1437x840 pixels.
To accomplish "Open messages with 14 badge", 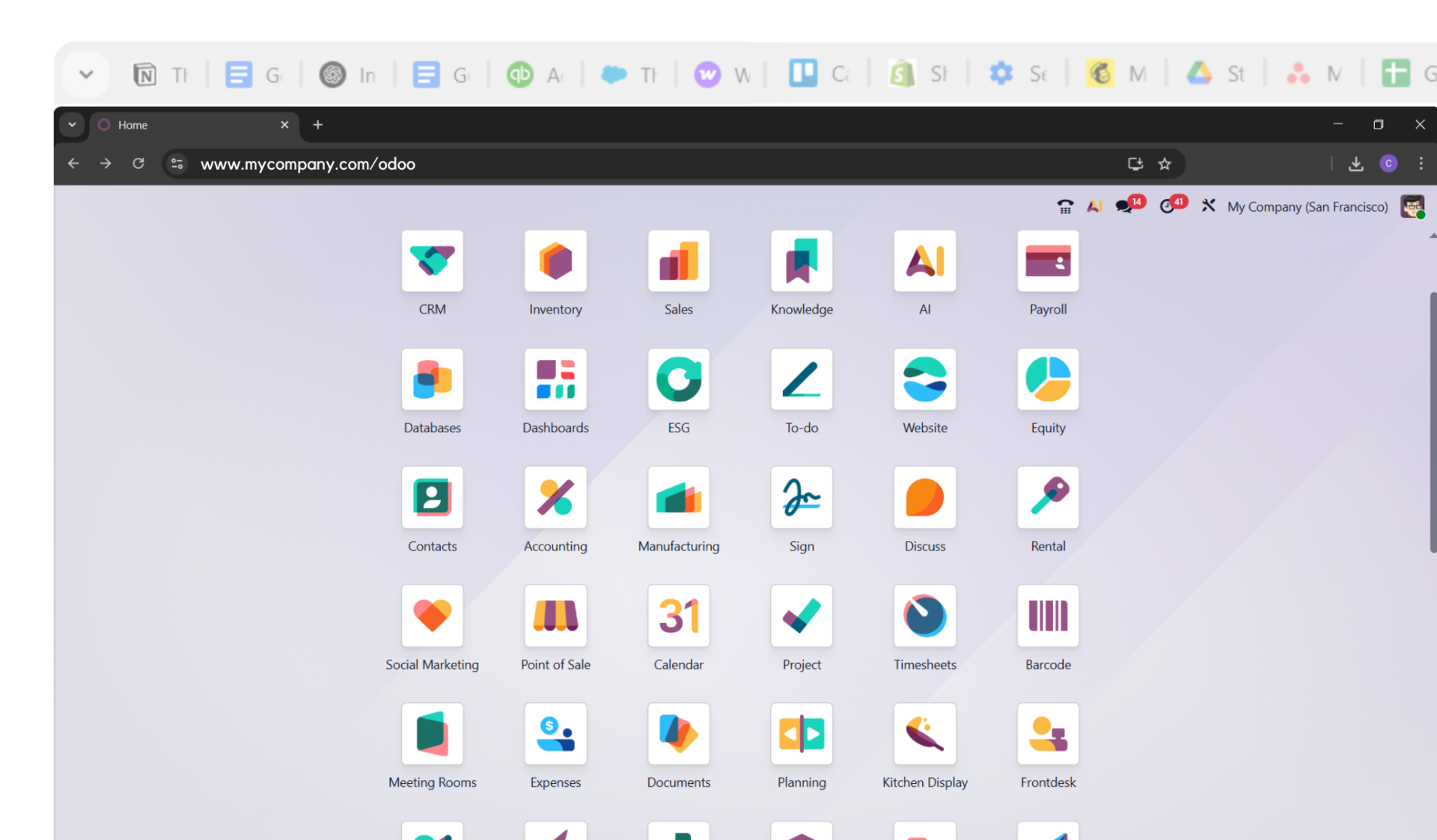I will [x=1125, y=206].
